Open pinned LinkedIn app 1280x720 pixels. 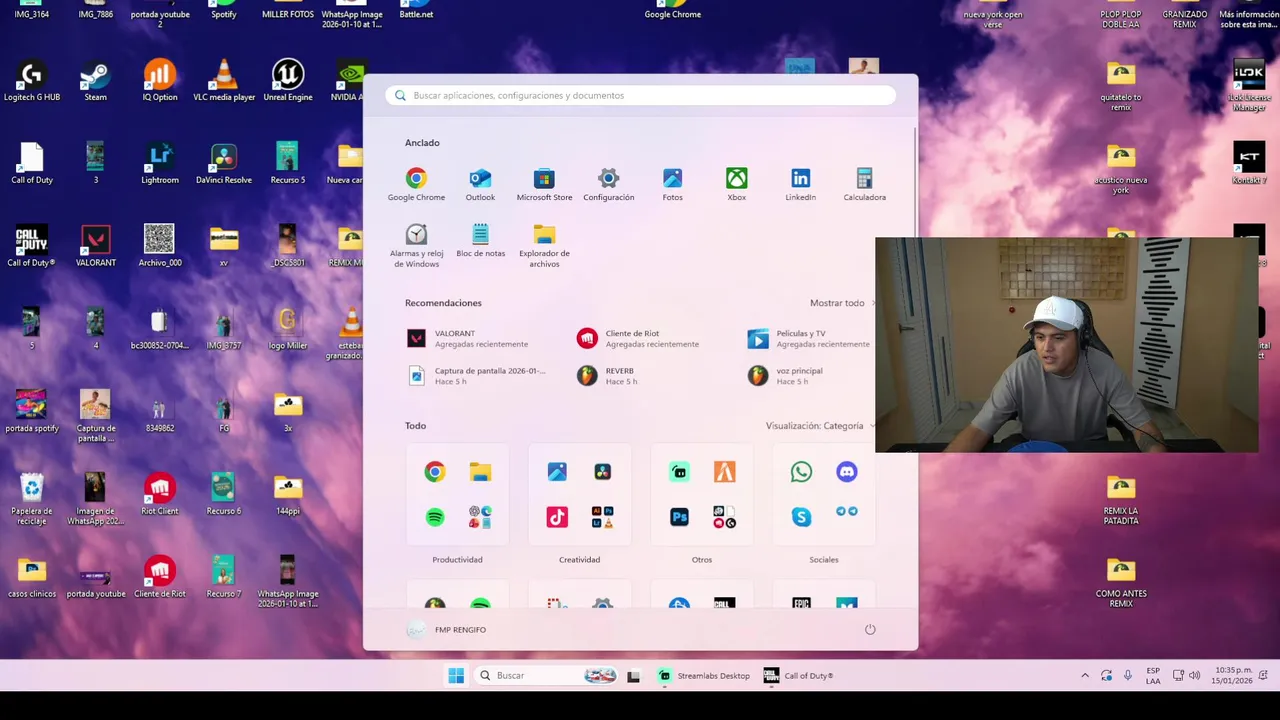point(800,185)
